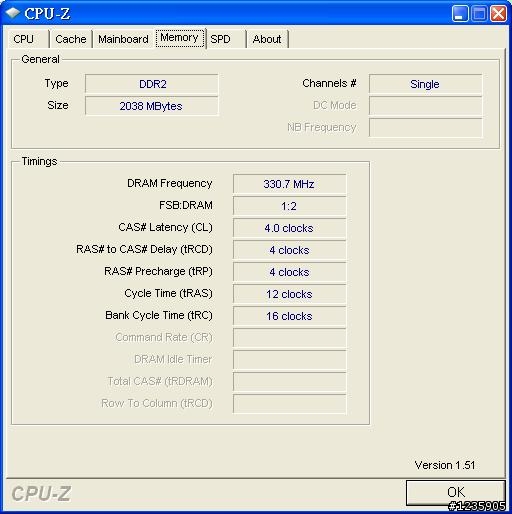This screenshot has height=514, width=512.
Task: Click the empty DC Mode field
Action: 425,106
